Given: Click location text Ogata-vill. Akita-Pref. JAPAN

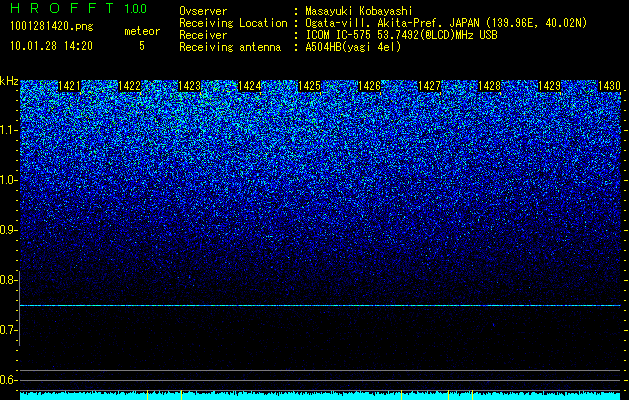Looking at the screenshot, I should click(392, 23).
